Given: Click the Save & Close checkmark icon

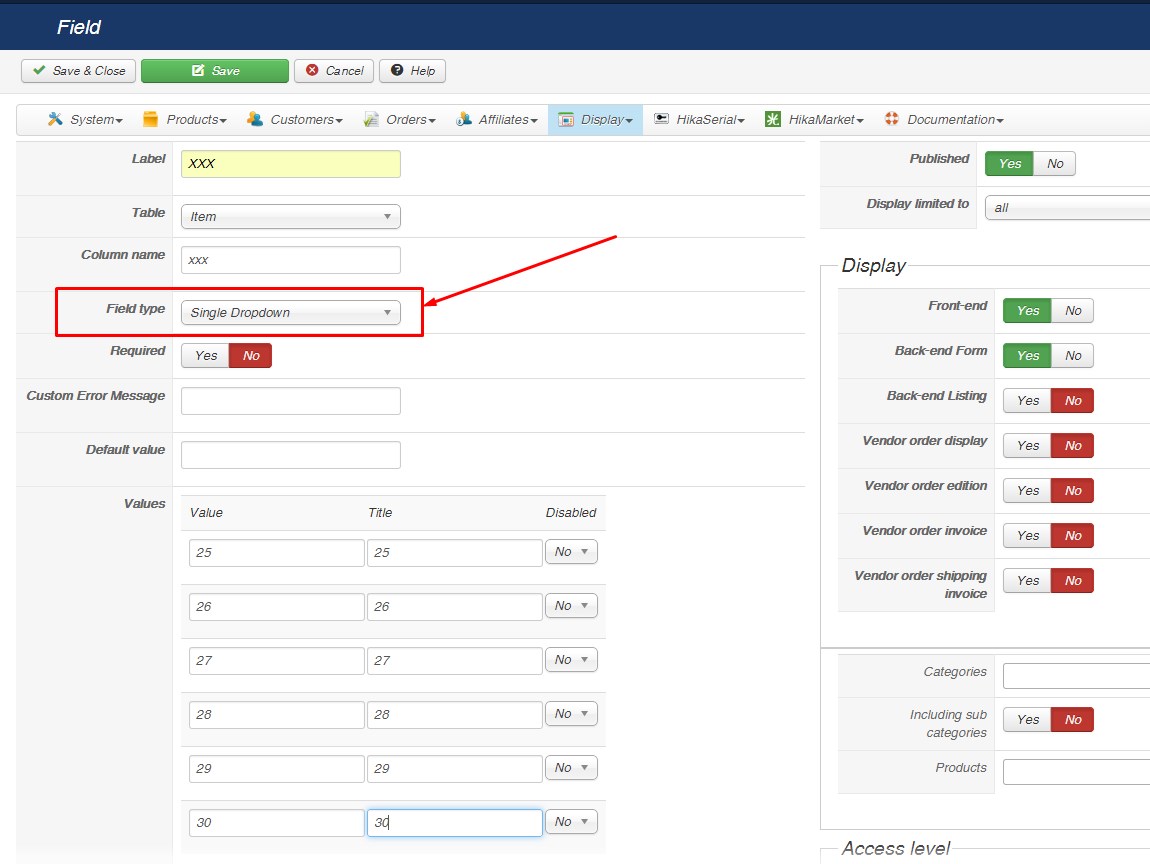Looking at the screenshot, I should pos(39,70).
